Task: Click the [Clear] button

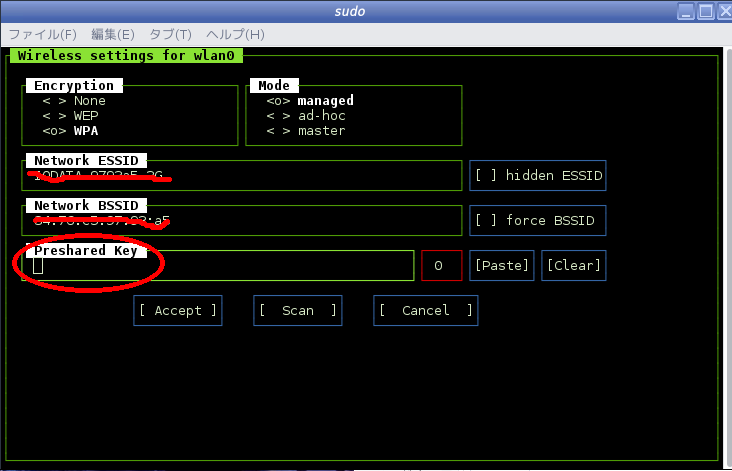Action: point(574,266)
